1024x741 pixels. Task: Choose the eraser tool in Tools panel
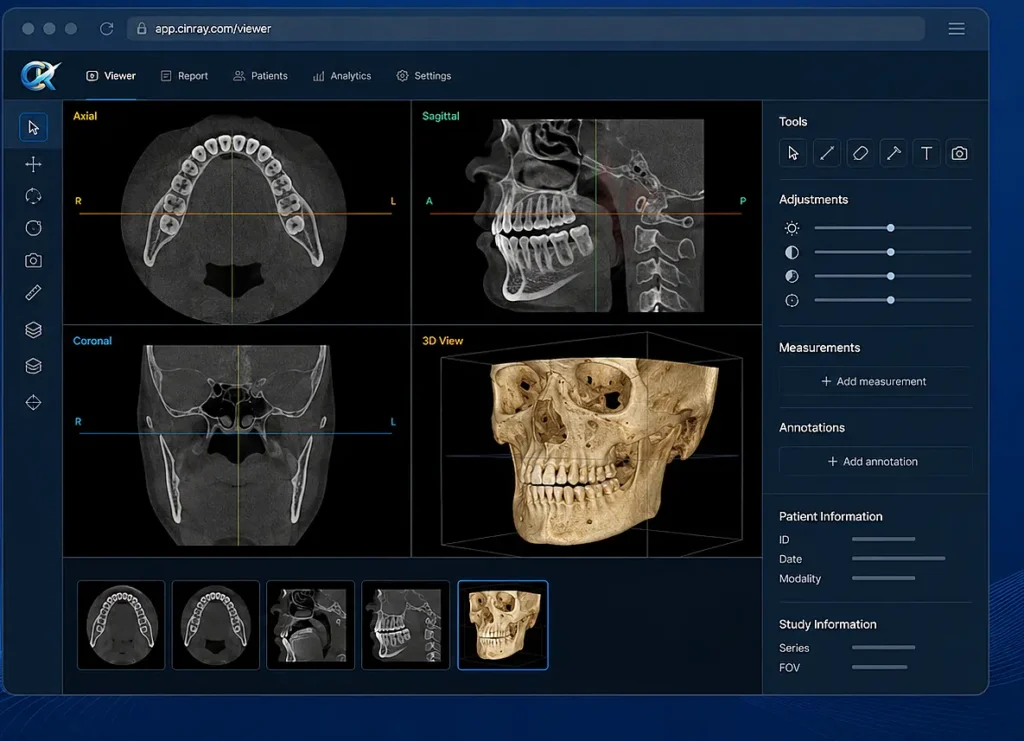pos(859,153)
